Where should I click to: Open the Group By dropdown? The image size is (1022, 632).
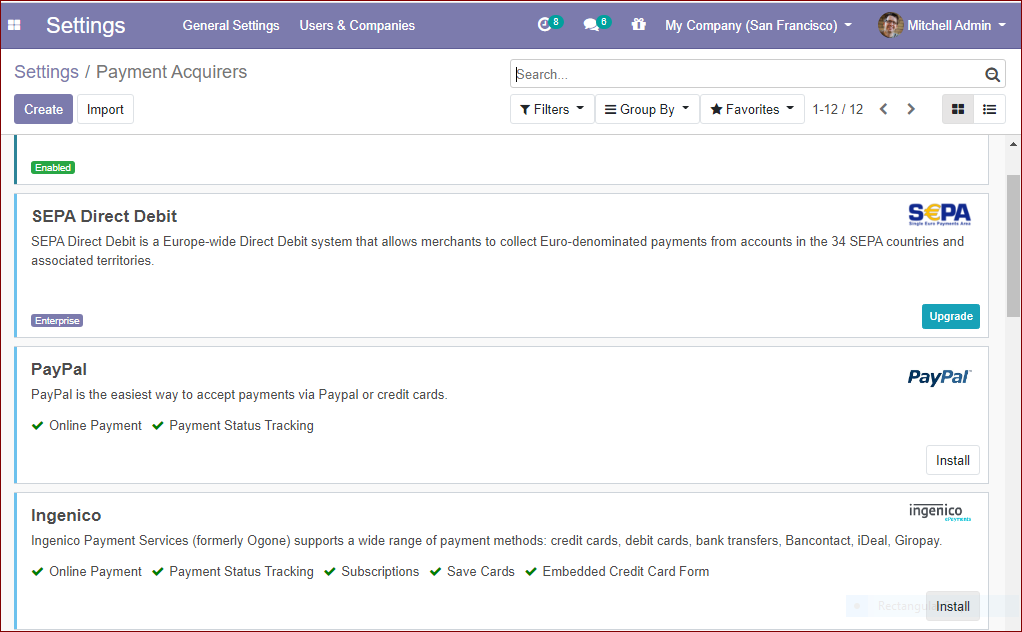pyautogui.click(x=647, y=109)
